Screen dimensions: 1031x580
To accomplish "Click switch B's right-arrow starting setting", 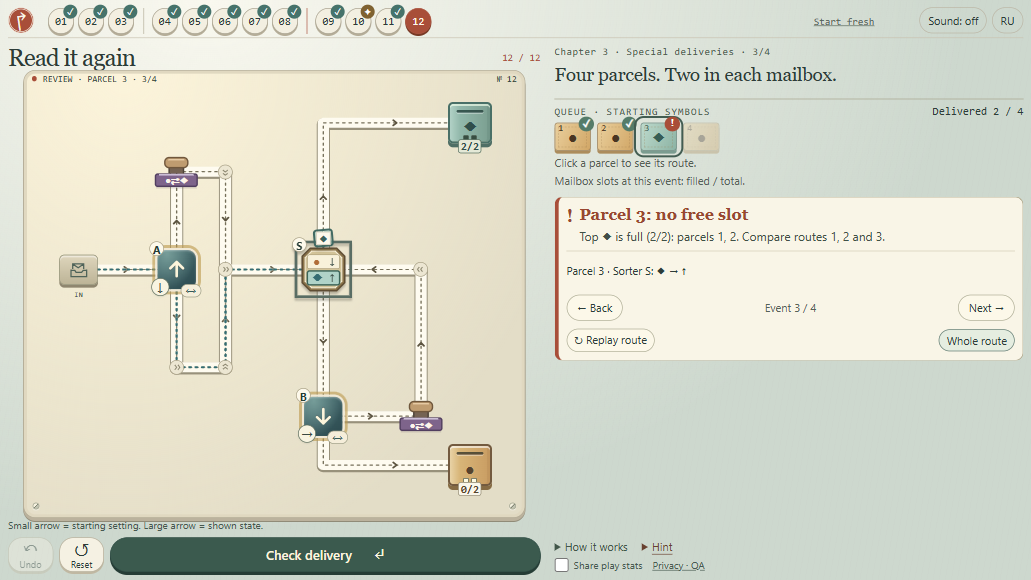I will tap(306, 434).
